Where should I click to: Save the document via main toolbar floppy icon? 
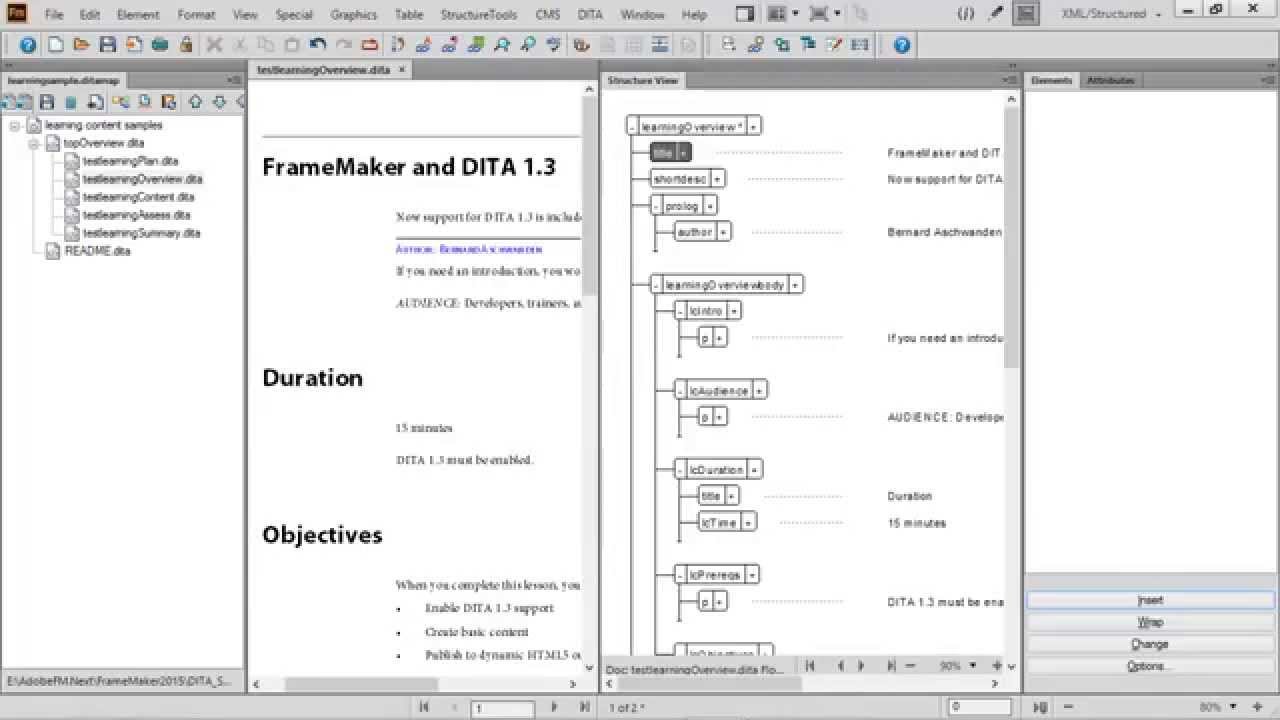[x=108, y=45]
